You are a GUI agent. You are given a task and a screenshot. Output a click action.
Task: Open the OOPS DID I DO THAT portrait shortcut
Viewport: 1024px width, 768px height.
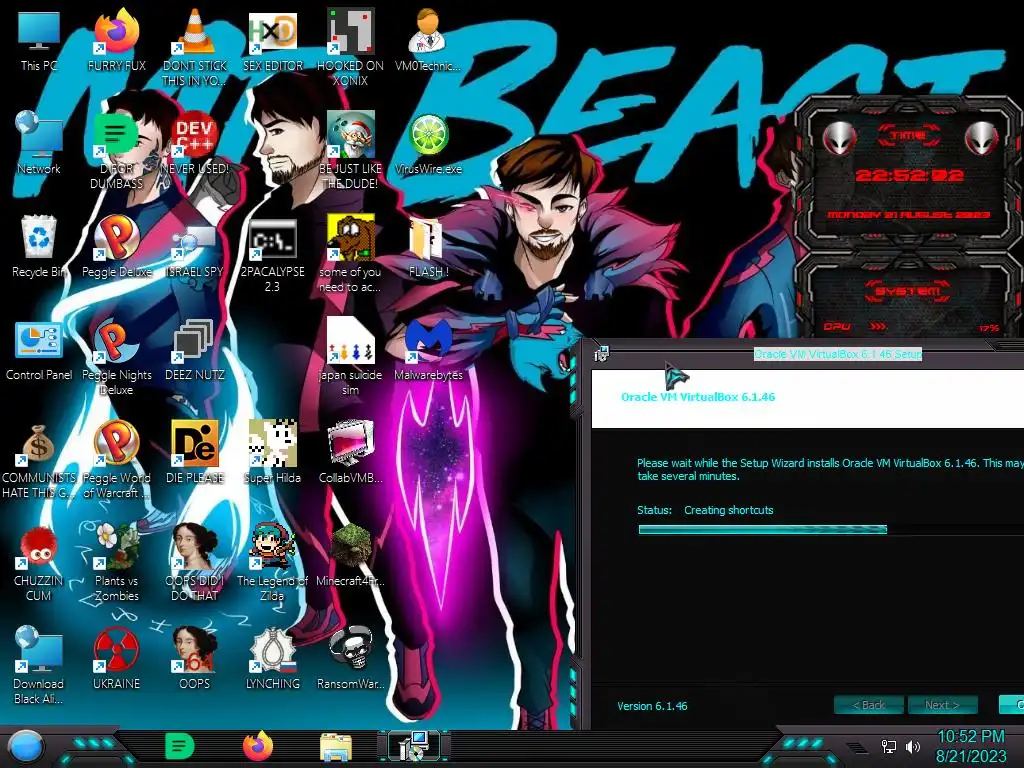tap(194, 562)
